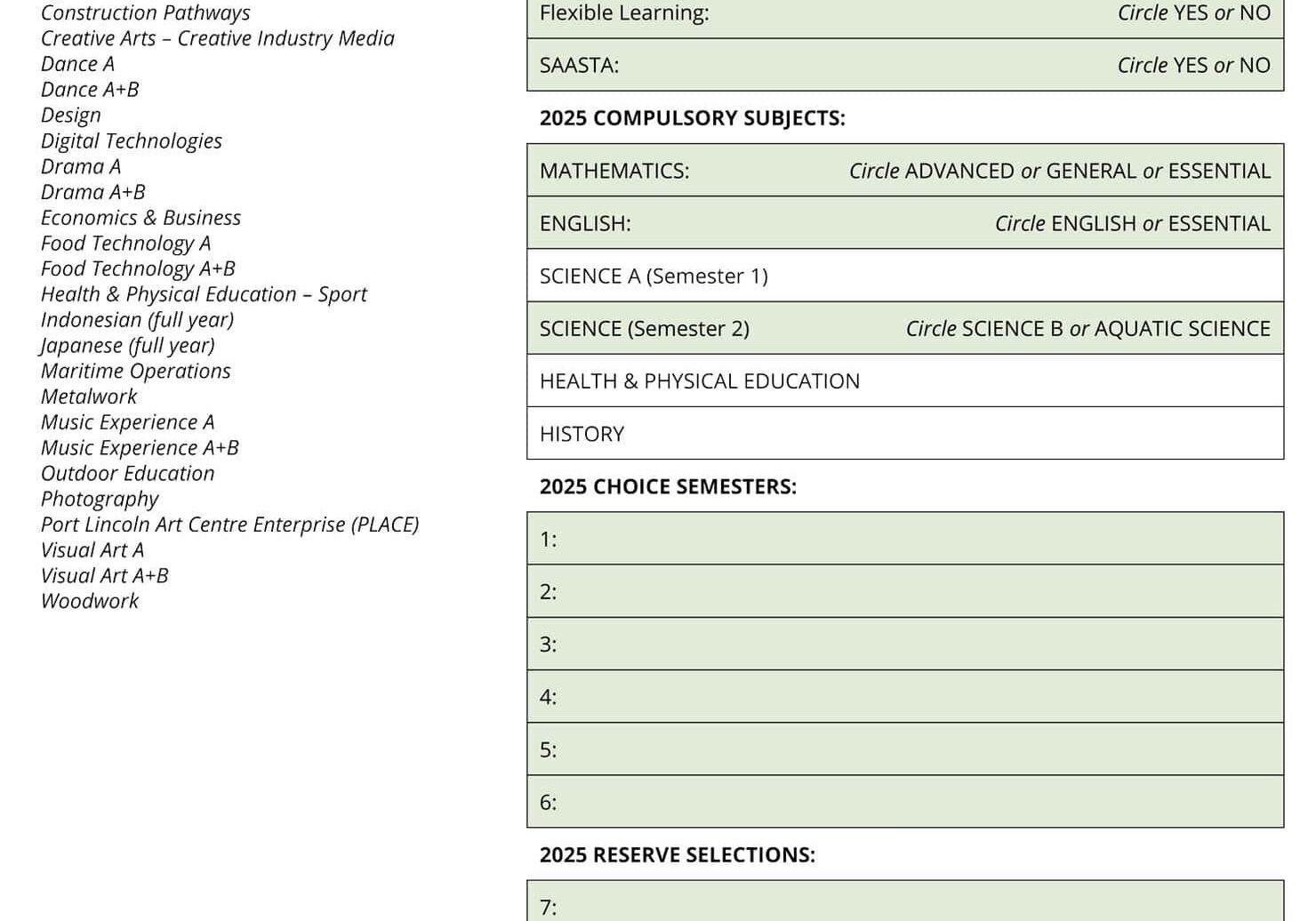Circle NO for SAASTA

pos(1256,65)
